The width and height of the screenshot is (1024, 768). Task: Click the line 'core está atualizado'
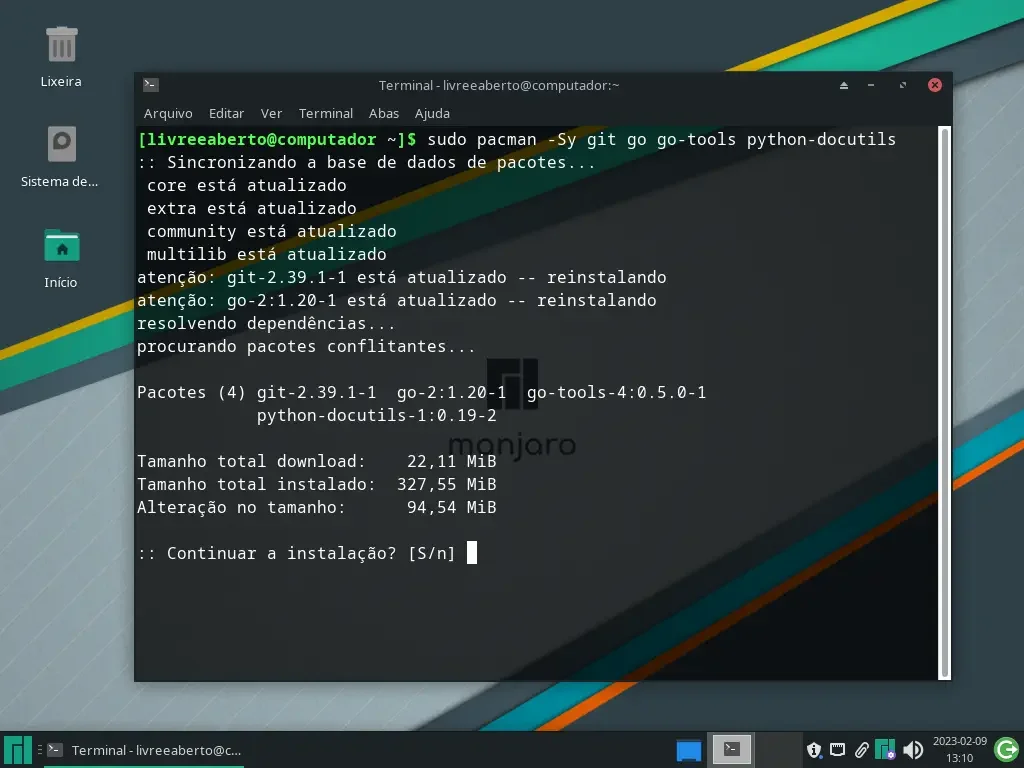click(246, 185)
